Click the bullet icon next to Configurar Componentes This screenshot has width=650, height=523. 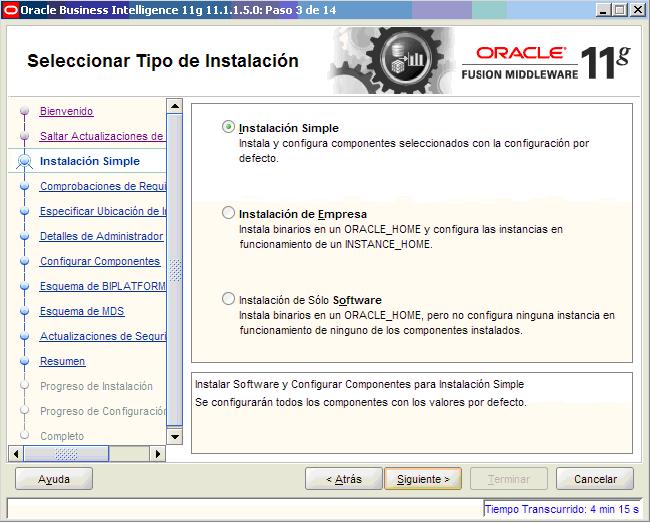(24, 261)
